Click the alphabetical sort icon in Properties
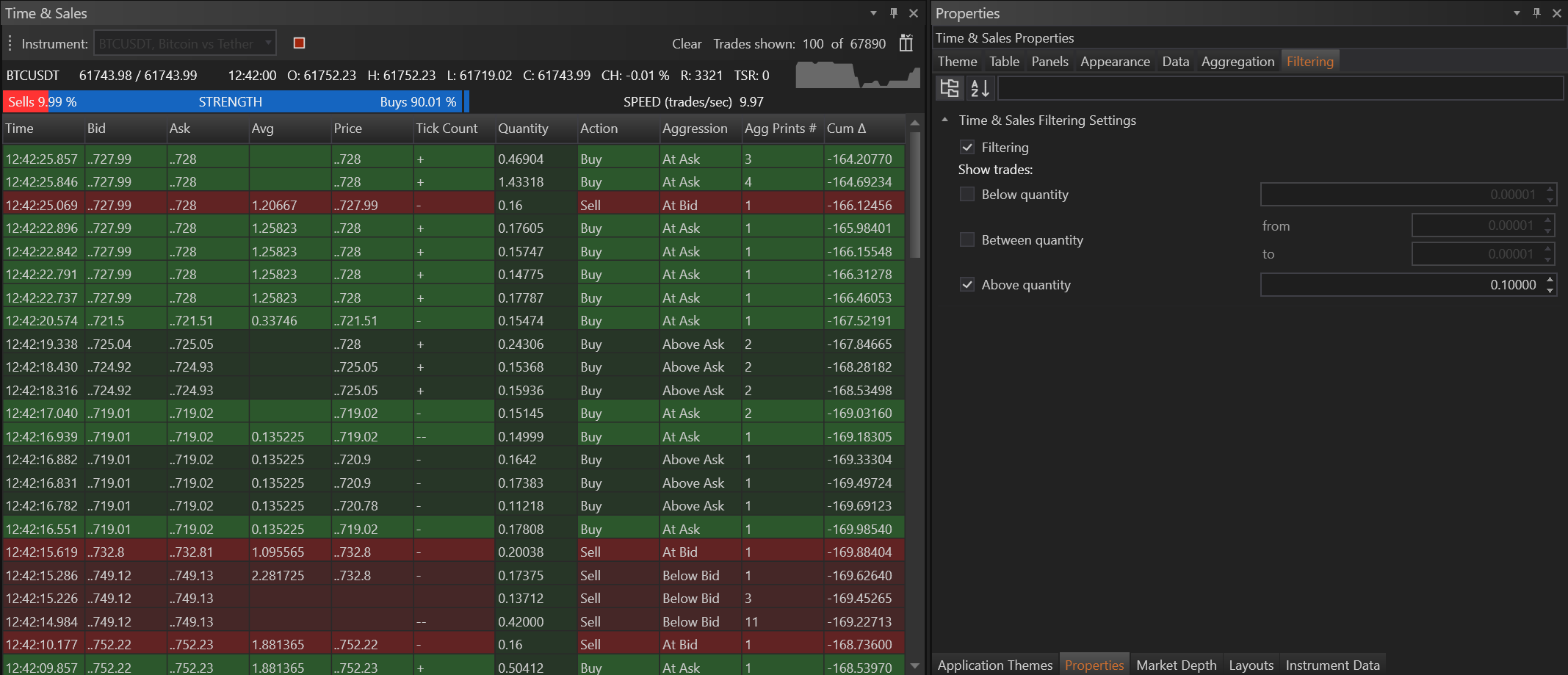Image resolution: width=1568 pixels, height=675 pixels. (980, 88)
